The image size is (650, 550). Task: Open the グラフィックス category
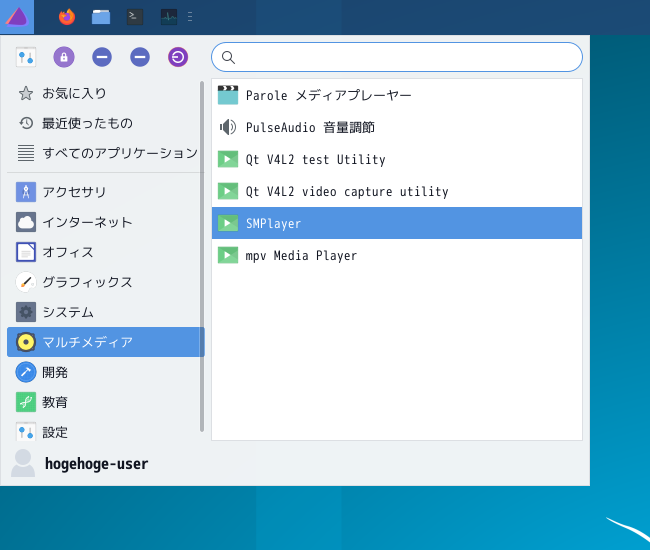[x=104, y=282]
